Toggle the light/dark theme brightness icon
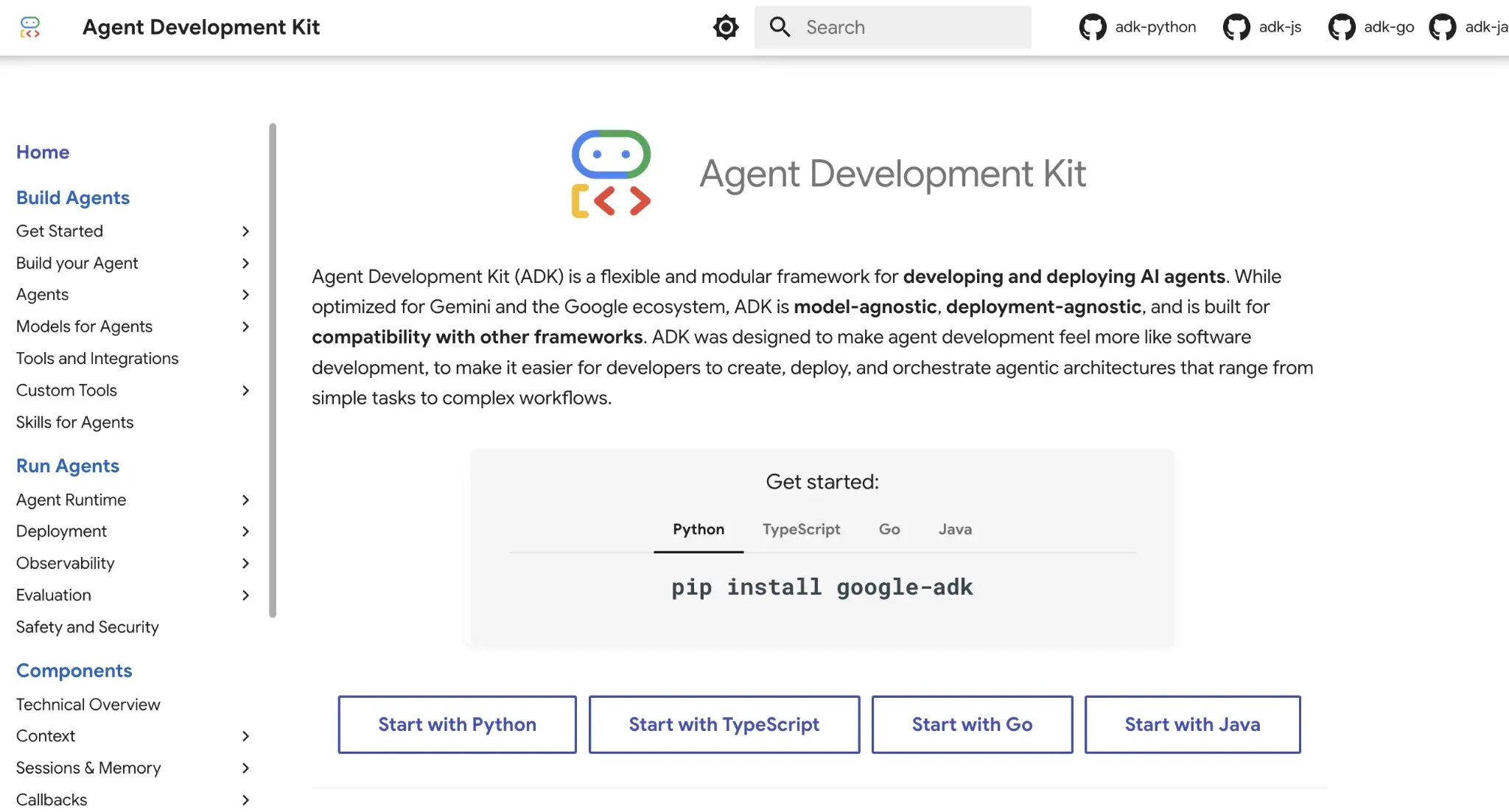 [x=726, y=27]
